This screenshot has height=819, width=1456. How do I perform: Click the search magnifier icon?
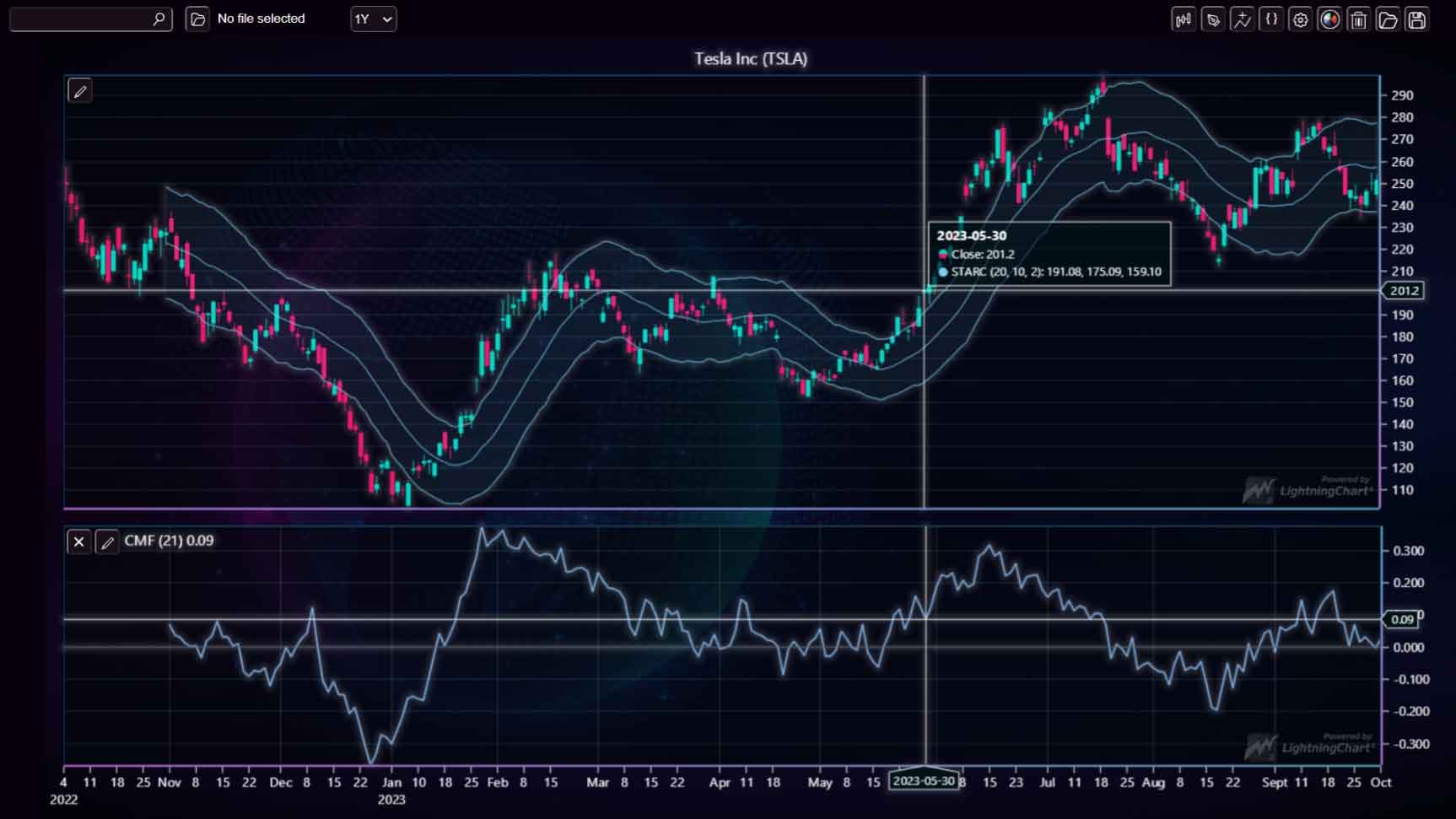tap(157, 19)
